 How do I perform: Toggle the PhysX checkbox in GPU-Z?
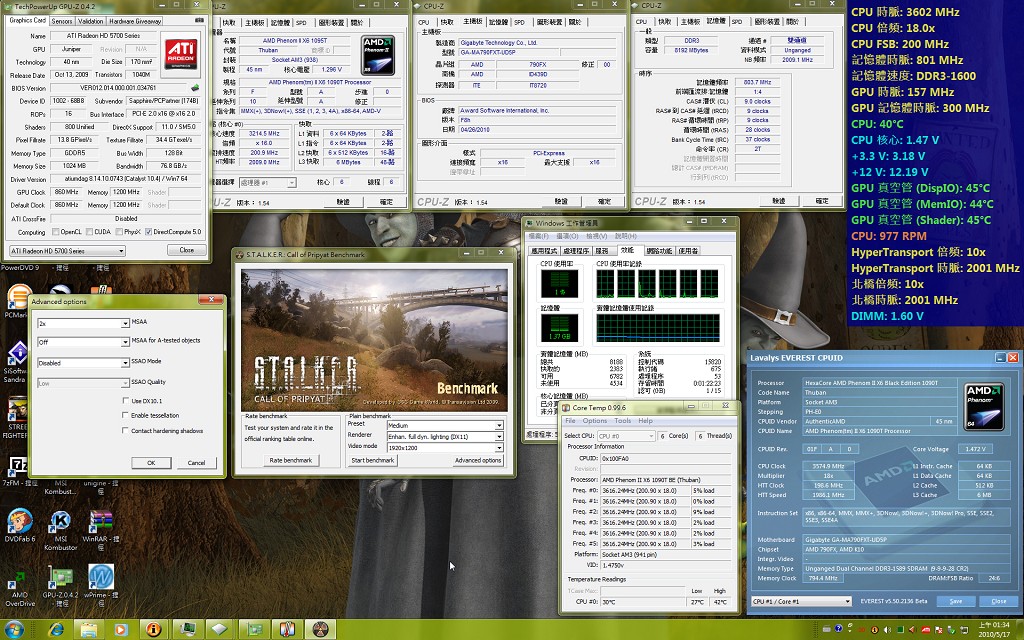pyautogui.click(x=119, y=232)
